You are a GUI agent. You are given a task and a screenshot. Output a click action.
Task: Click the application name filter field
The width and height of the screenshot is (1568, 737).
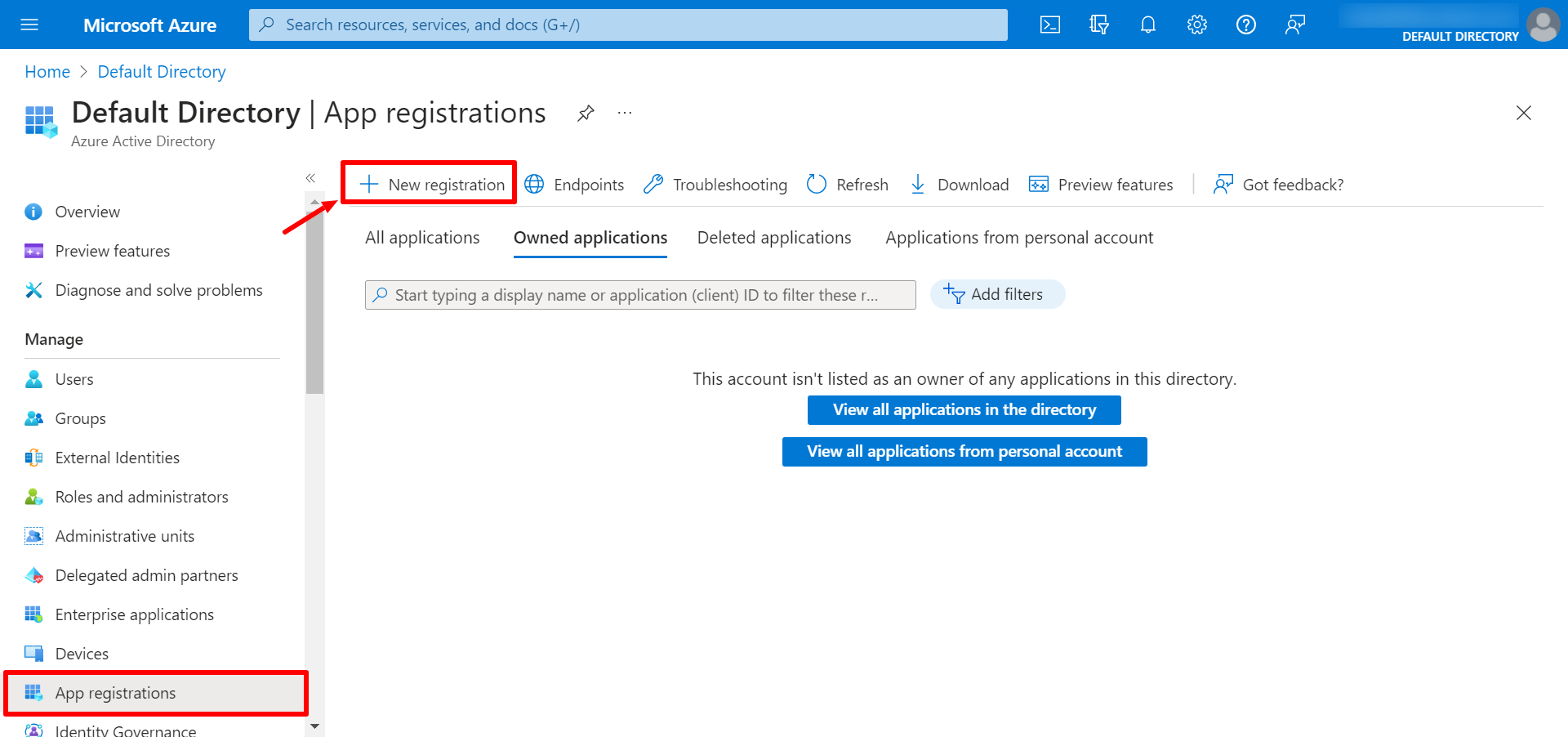pyautogui.click(x=640, y=295)
